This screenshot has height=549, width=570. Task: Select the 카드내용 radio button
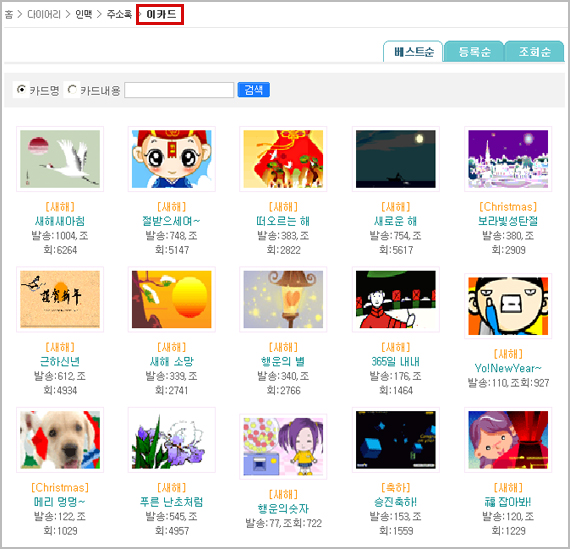pos(72,89)
